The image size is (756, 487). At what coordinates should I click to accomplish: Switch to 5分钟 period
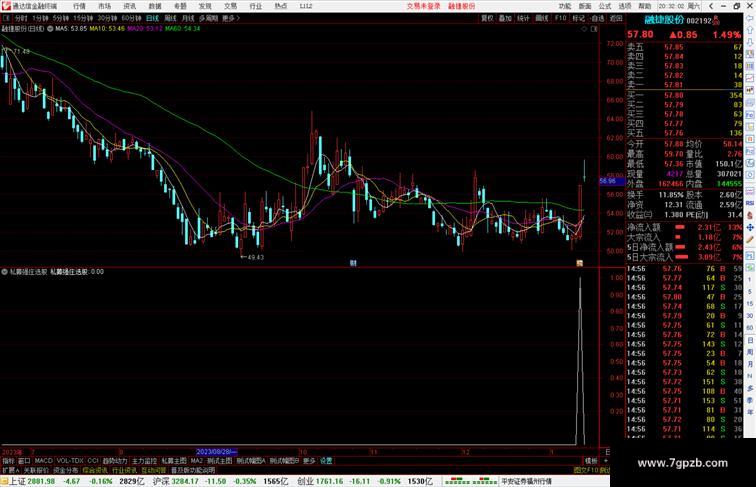pos(61,18)
